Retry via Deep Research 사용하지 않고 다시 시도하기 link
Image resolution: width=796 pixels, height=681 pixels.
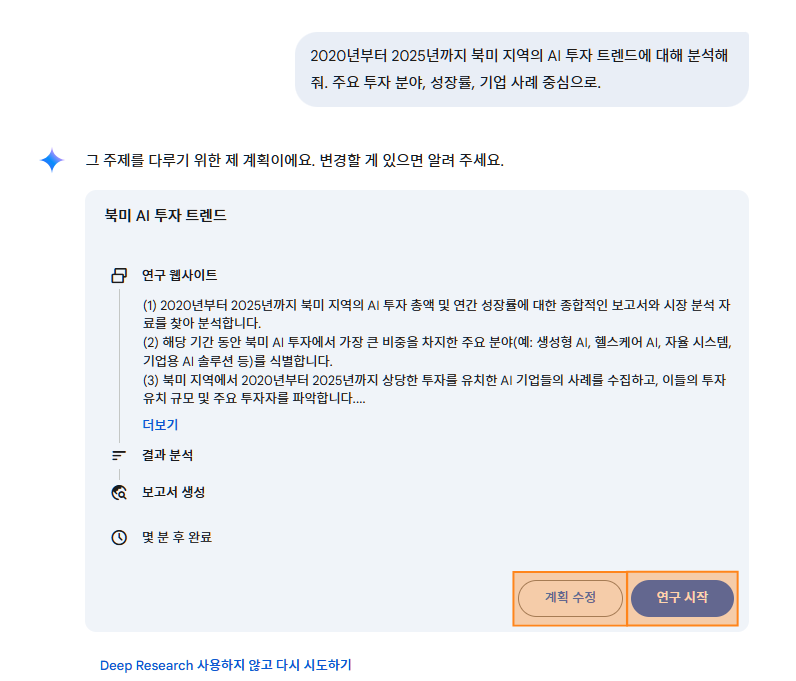point(225,665)
